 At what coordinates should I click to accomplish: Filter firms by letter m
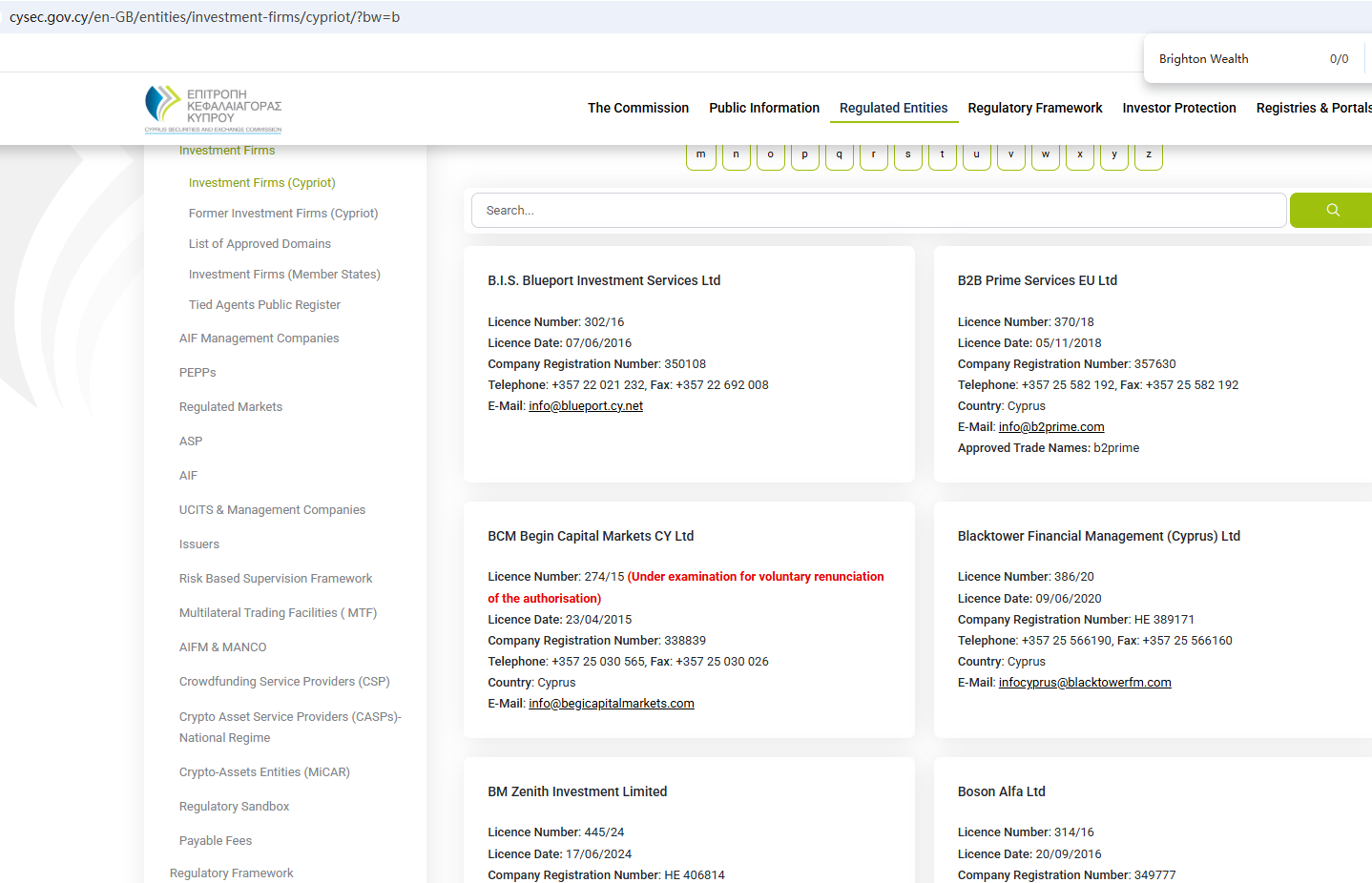click(x=701, y=155)
